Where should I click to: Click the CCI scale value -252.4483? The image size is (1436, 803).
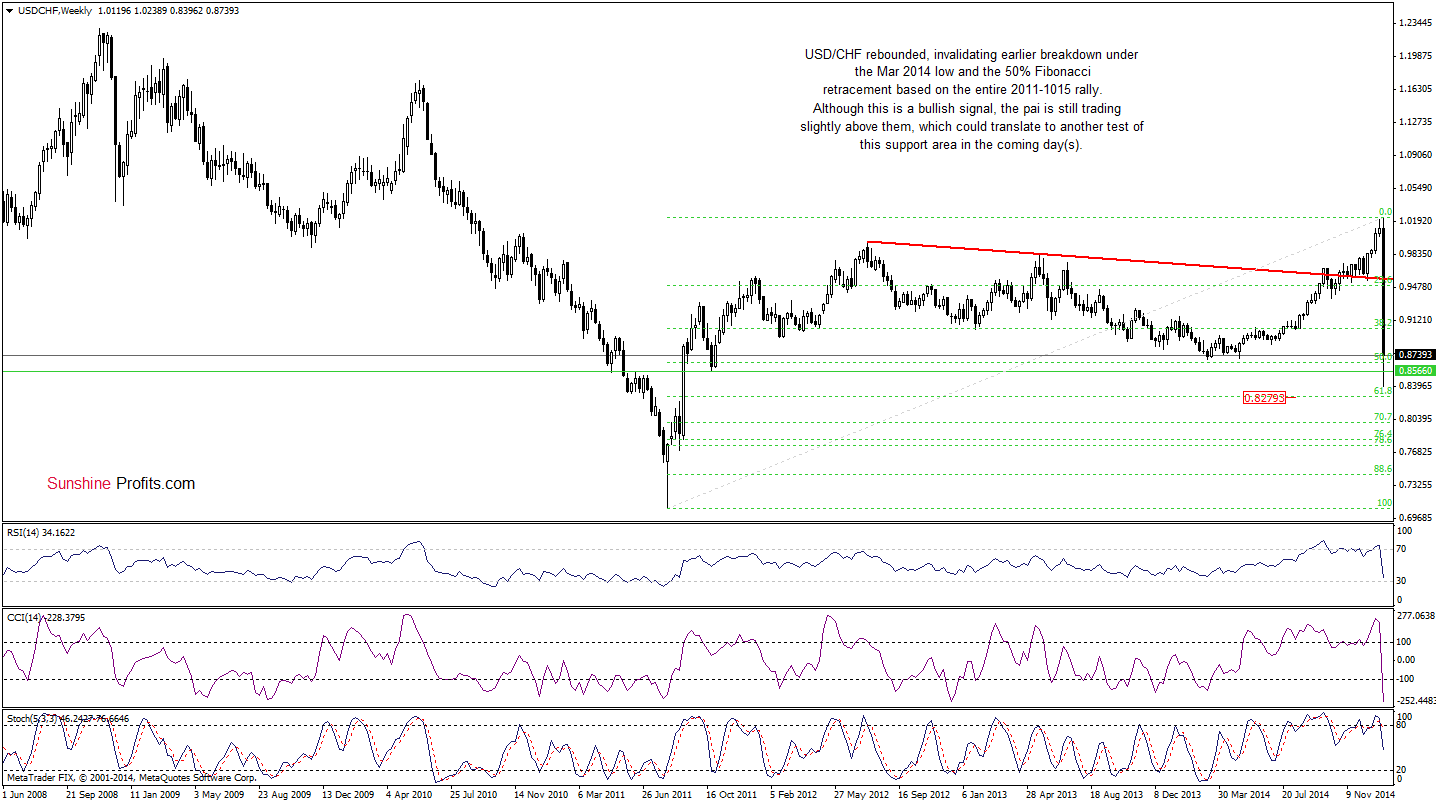pyautogui.click(x=1416, y=701)
